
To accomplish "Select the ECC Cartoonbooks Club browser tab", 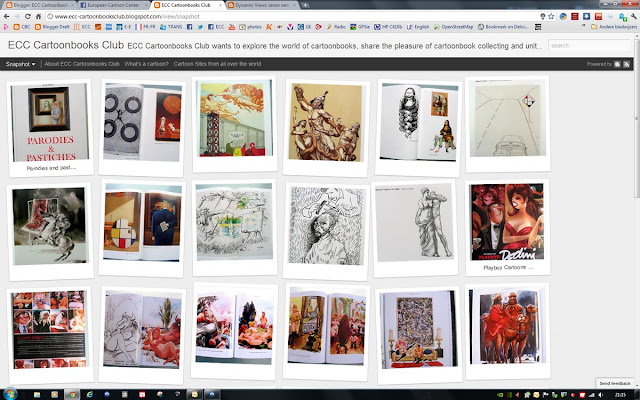I will point(187,5).
